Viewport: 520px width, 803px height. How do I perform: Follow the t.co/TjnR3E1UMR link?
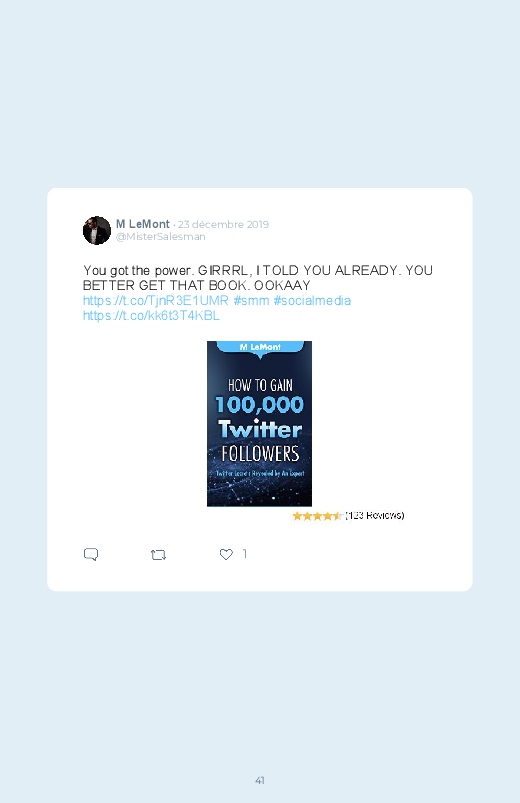[x=156, y=300]
